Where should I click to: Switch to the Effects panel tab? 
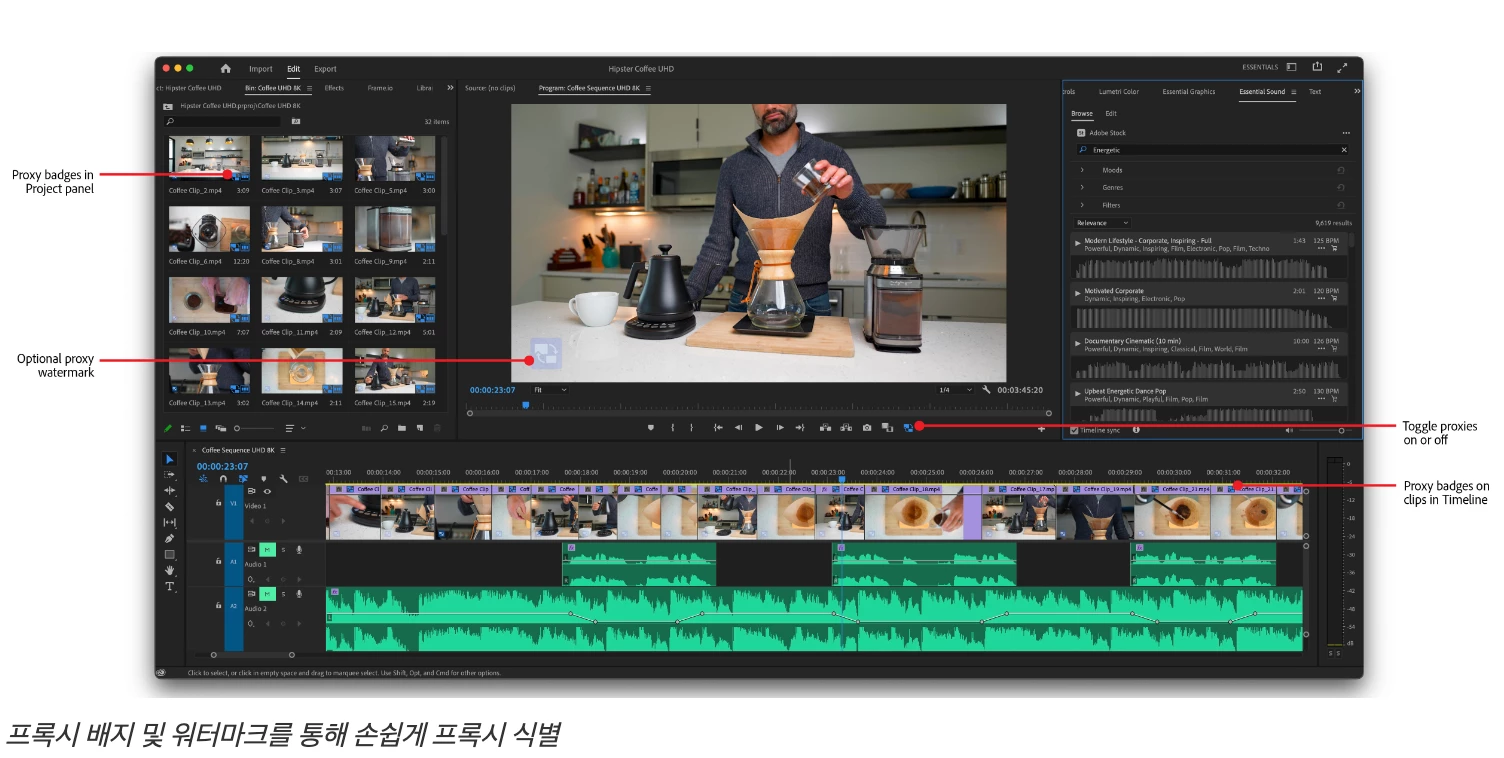pos(334,88)
